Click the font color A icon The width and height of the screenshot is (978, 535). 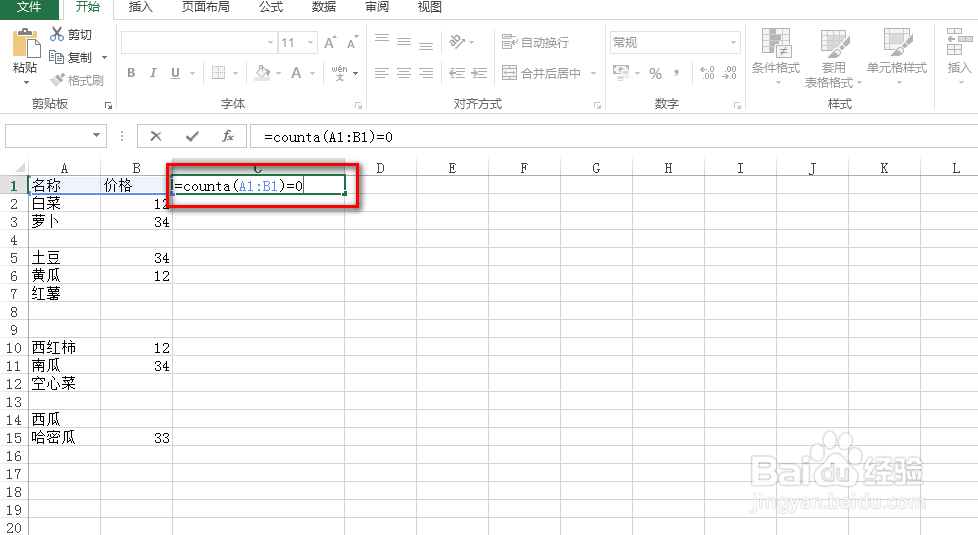[296, 73]
